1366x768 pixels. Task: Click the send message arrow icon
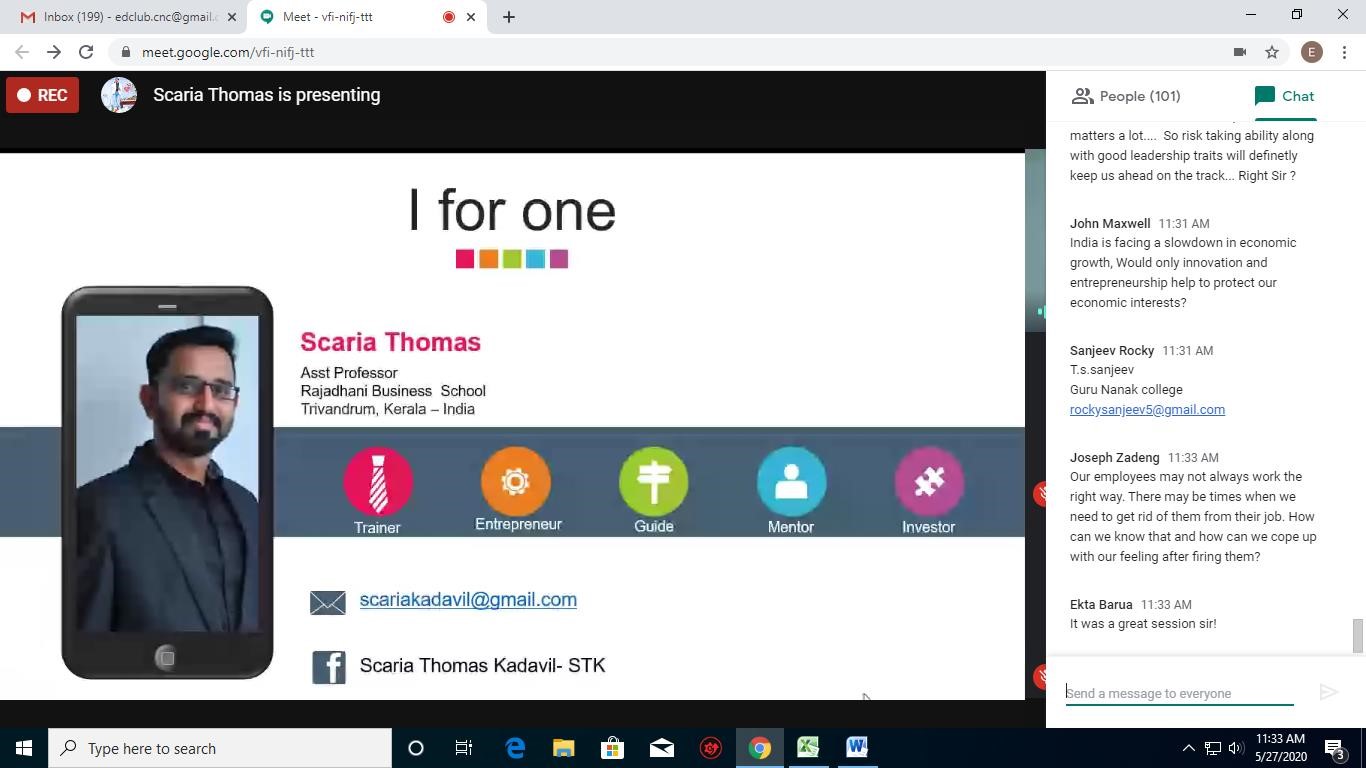(1328, 692)
